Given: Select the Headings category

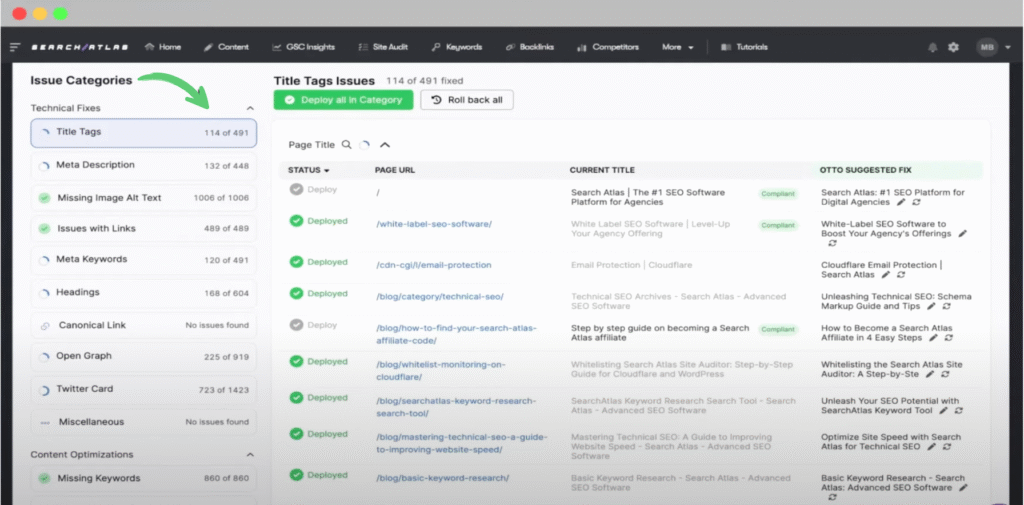Looking at the screenshot, I should (144, 293).
